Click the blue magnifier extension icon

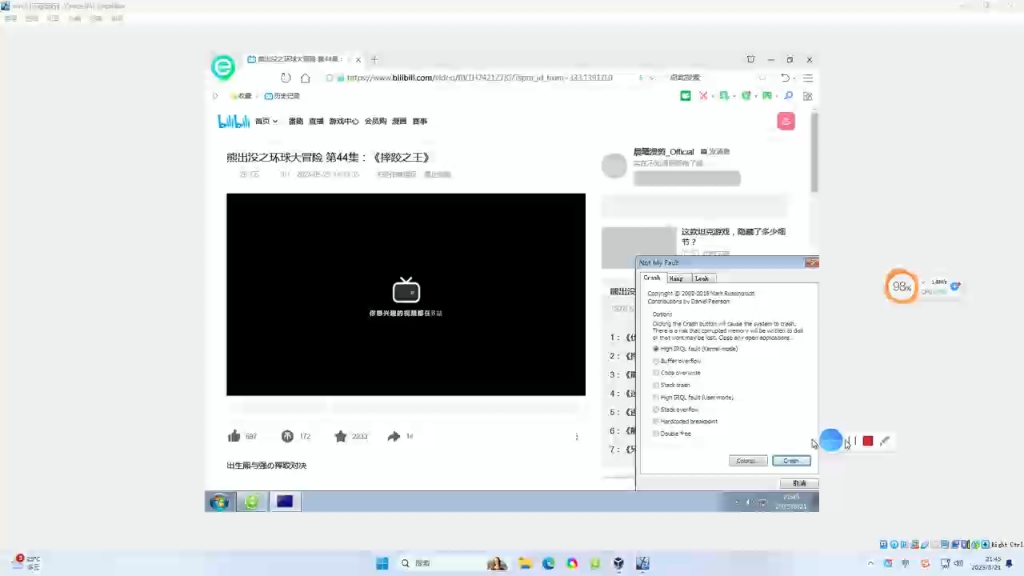pos(788,96)
